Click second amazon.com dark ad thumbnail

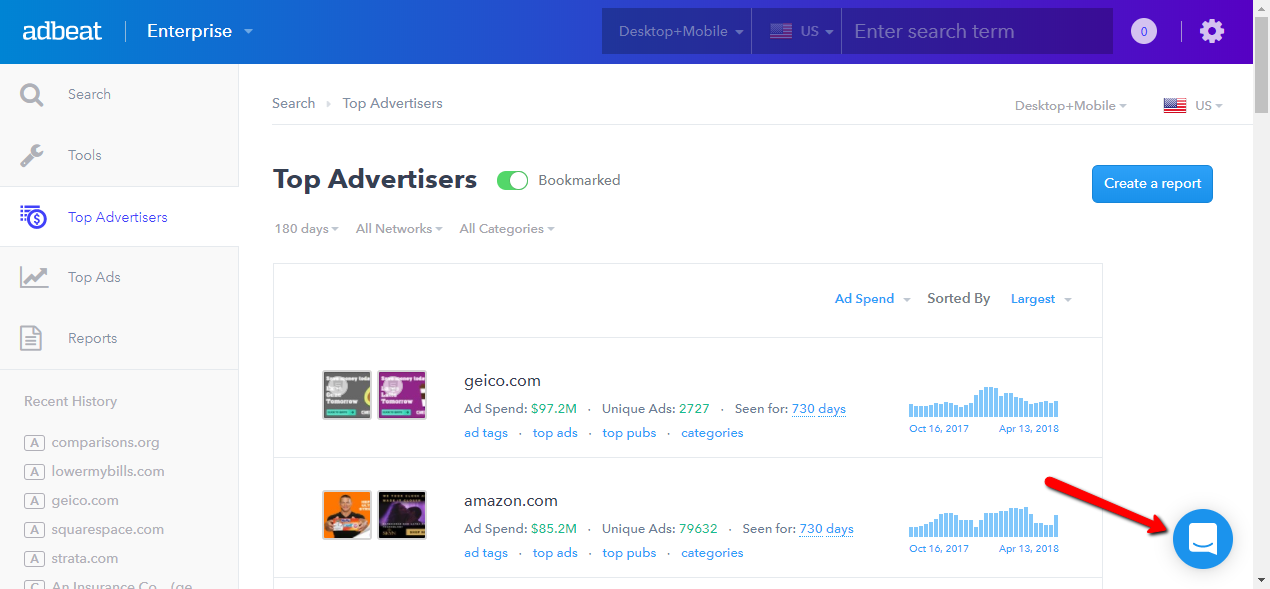[402, 515]
